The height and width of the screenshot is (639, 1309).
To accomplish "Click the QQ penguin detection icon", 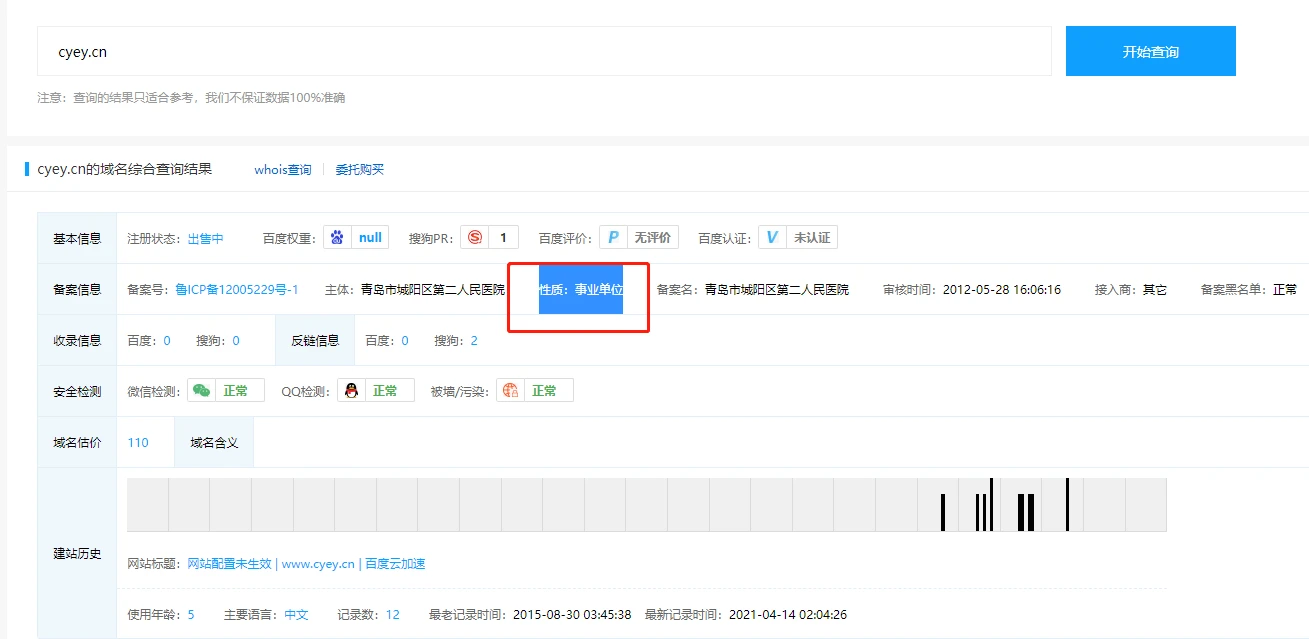I will (x=351, y=391).
